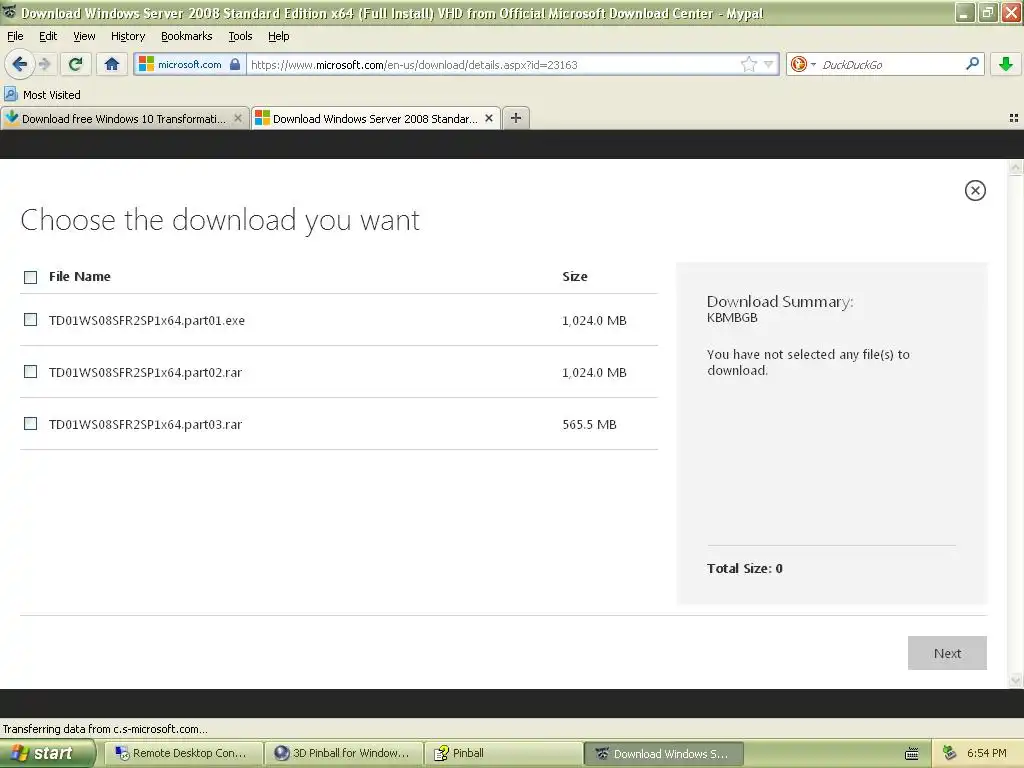Click the system tray clock 6:54 PM
1024x768 pixels.
pyautogui.click(x=986, y=753)
